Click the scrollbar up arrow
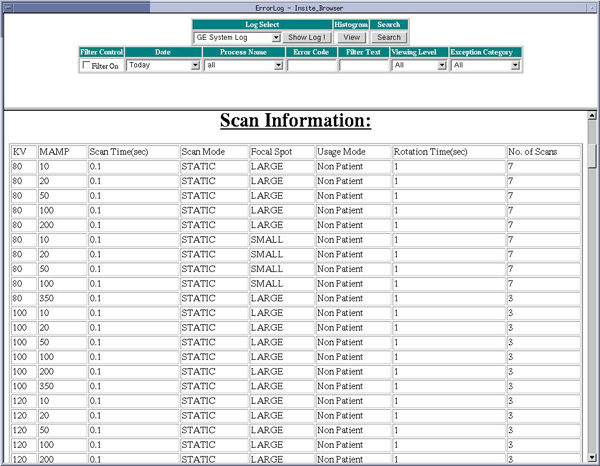This screenshot has width=600, height=466. click(592, 115)
